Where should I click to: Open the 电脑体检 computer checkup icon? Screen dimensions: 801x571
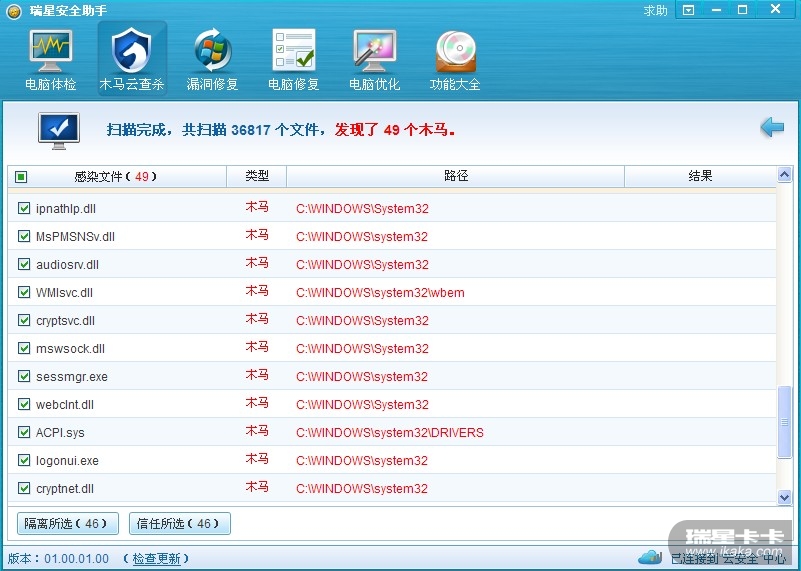pos(51,60)
